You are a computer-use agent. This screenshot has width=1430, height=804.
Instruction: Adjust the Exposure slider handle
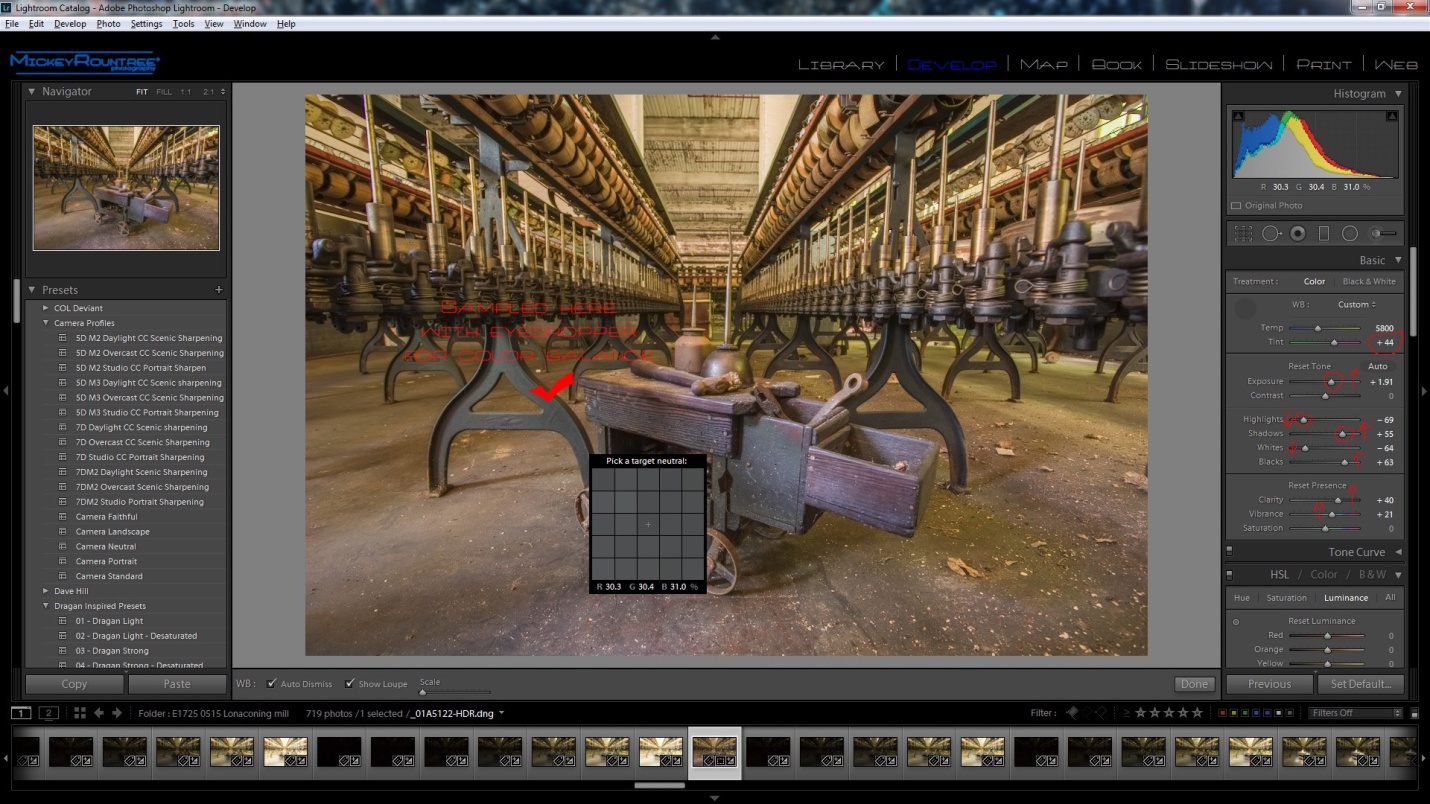tap(1331, 382)
